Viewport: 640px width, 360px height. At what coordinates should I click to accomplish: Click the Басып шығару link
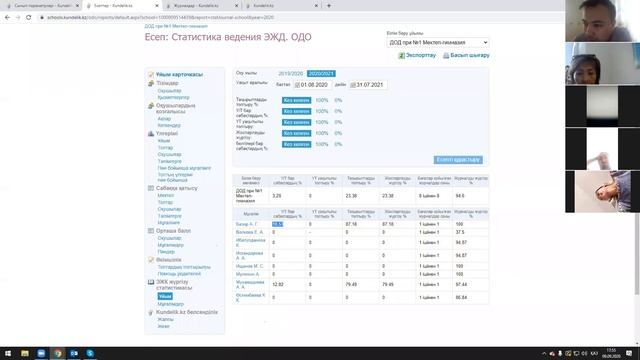pyautogui.click(x=470, y=55)
